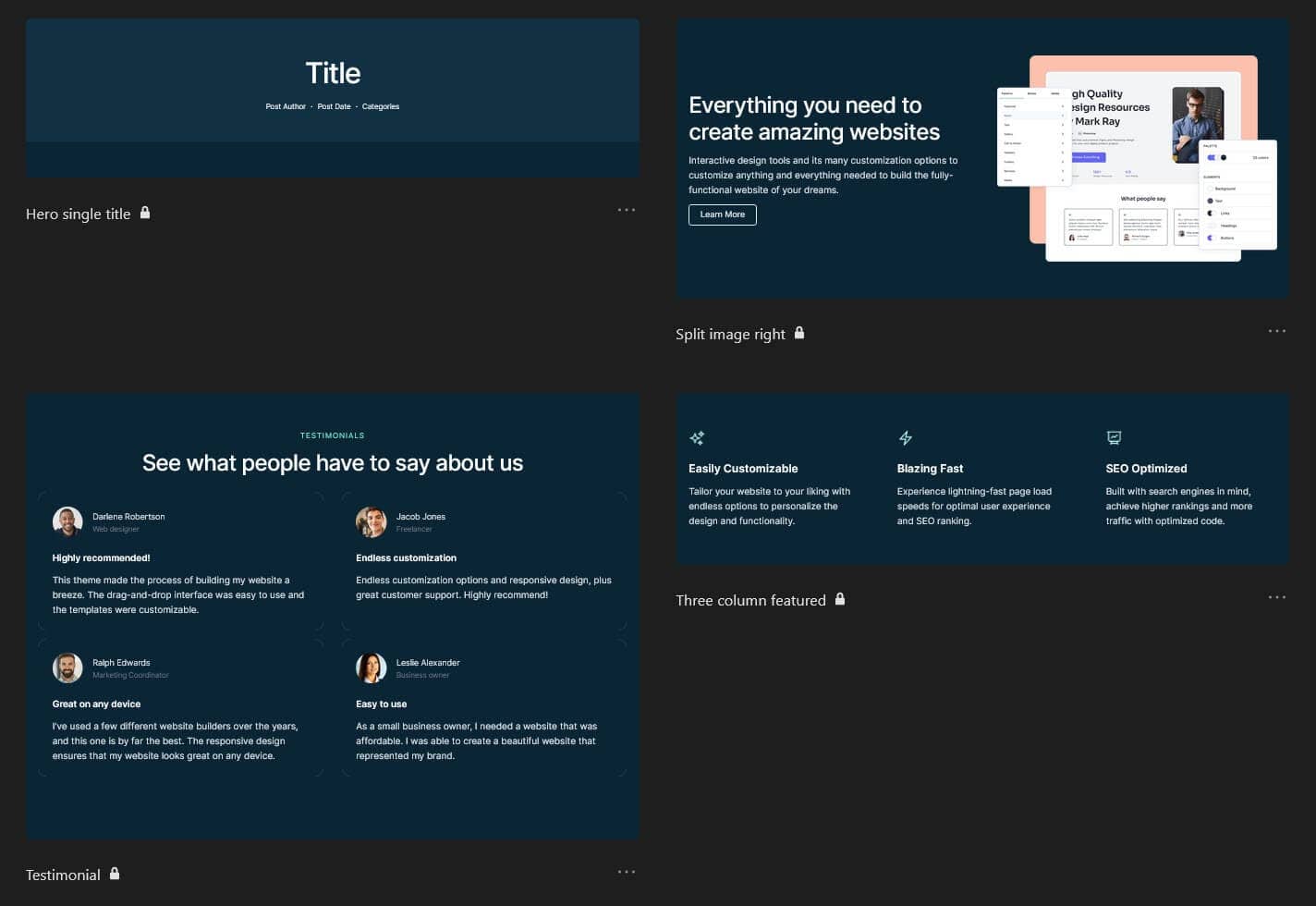Click the name Jacob Jones
Image resolution: width=1316 pixels, height=906 pixels.
[420, 517]
